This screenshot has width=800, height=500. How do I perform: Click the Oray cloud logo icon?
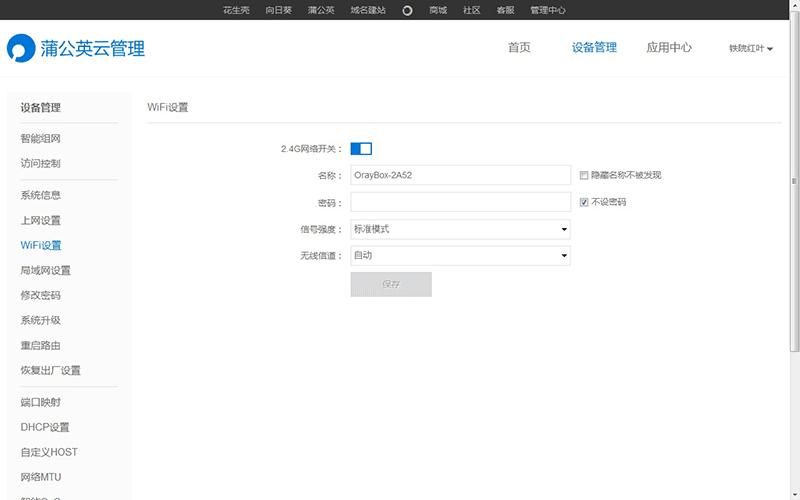coord(21,48)
